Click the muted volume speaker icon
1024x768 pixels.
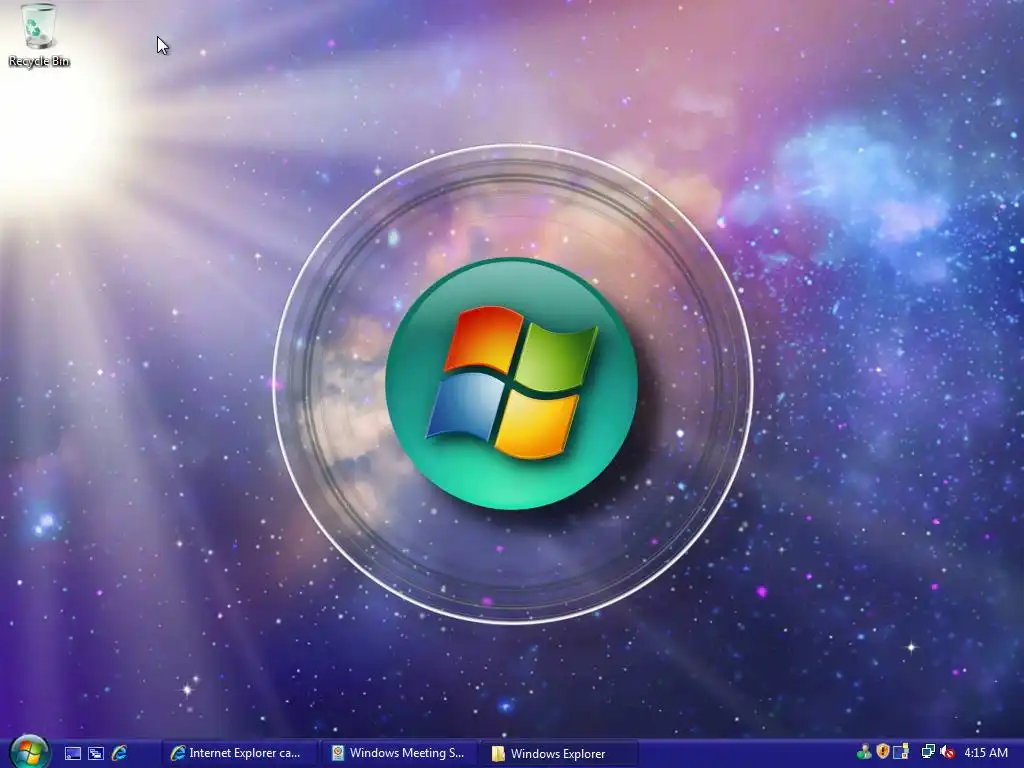(947, 753)
